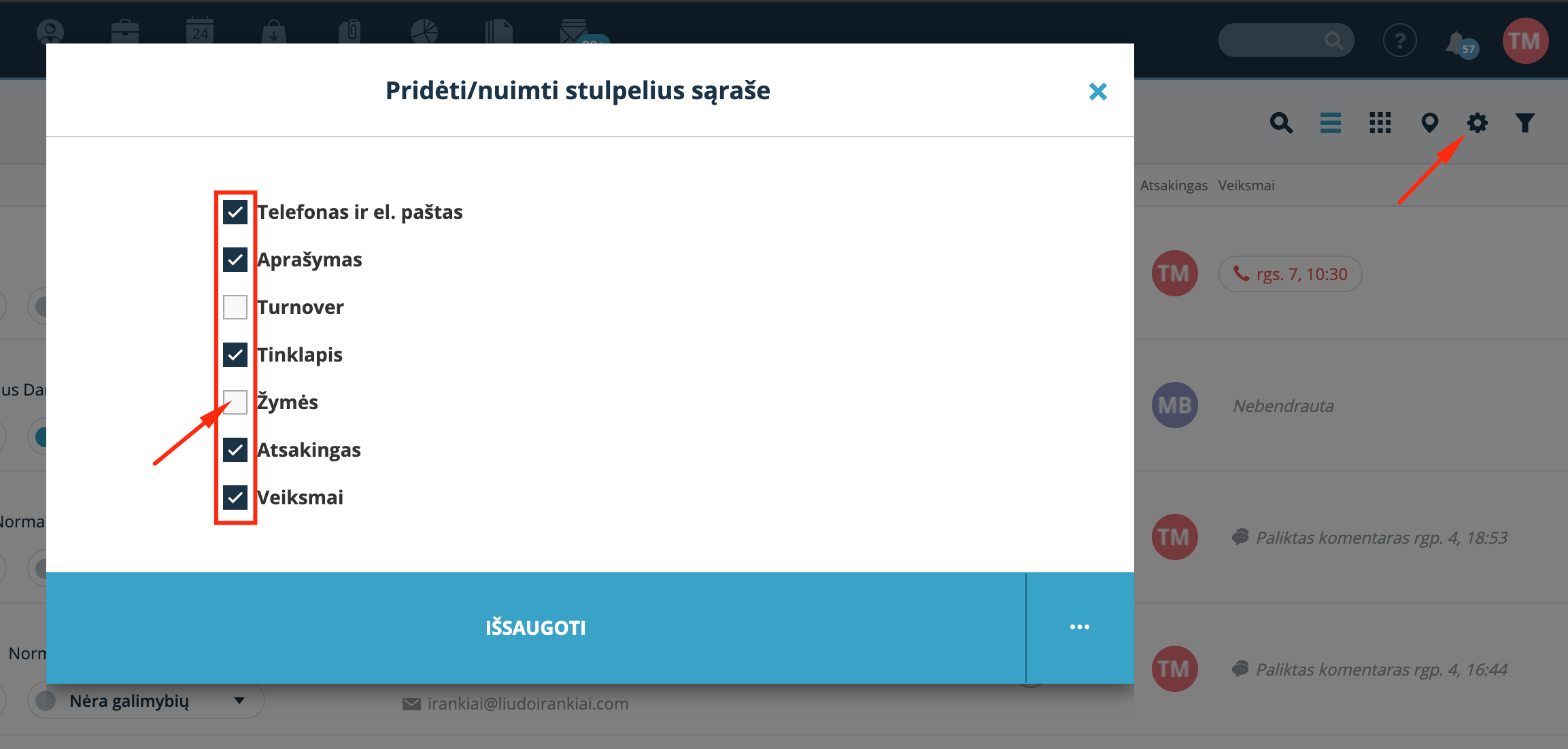The image size is (1568, 749).
Task: Open the shopping bag icon
Action: [274, 31]
